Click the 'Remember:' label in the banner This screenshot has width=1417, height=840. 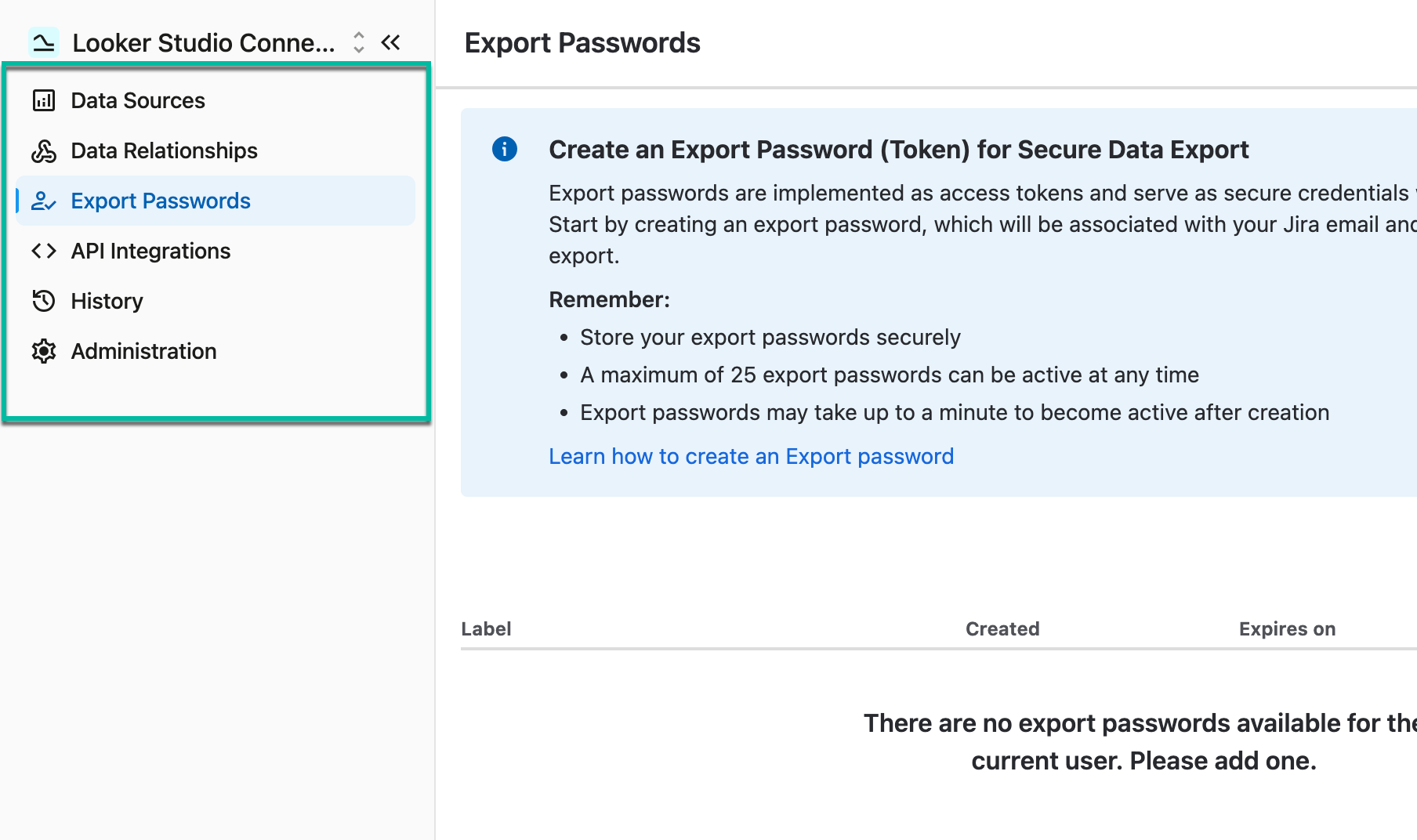(609, 299)
